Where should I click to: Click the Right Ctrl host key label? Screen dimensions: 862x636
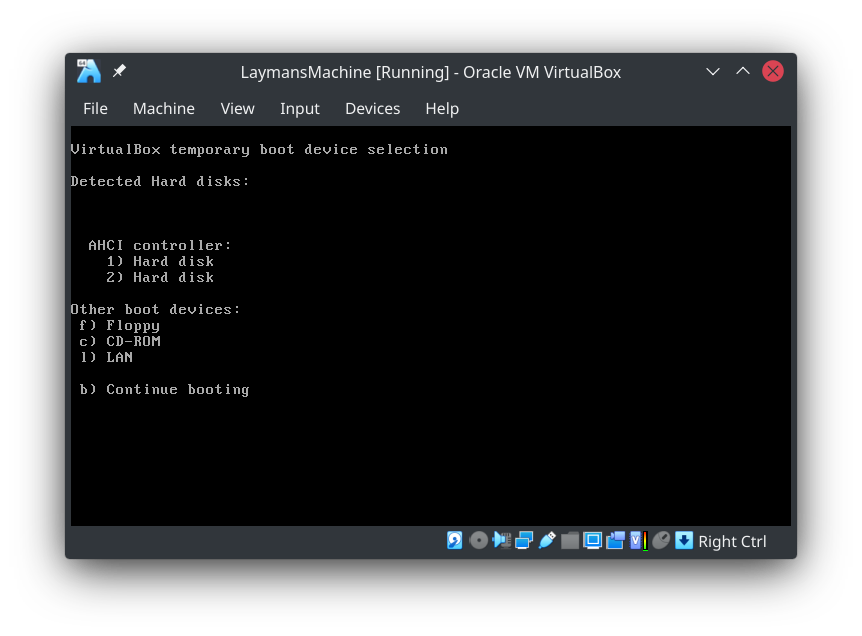pos(732,541)
